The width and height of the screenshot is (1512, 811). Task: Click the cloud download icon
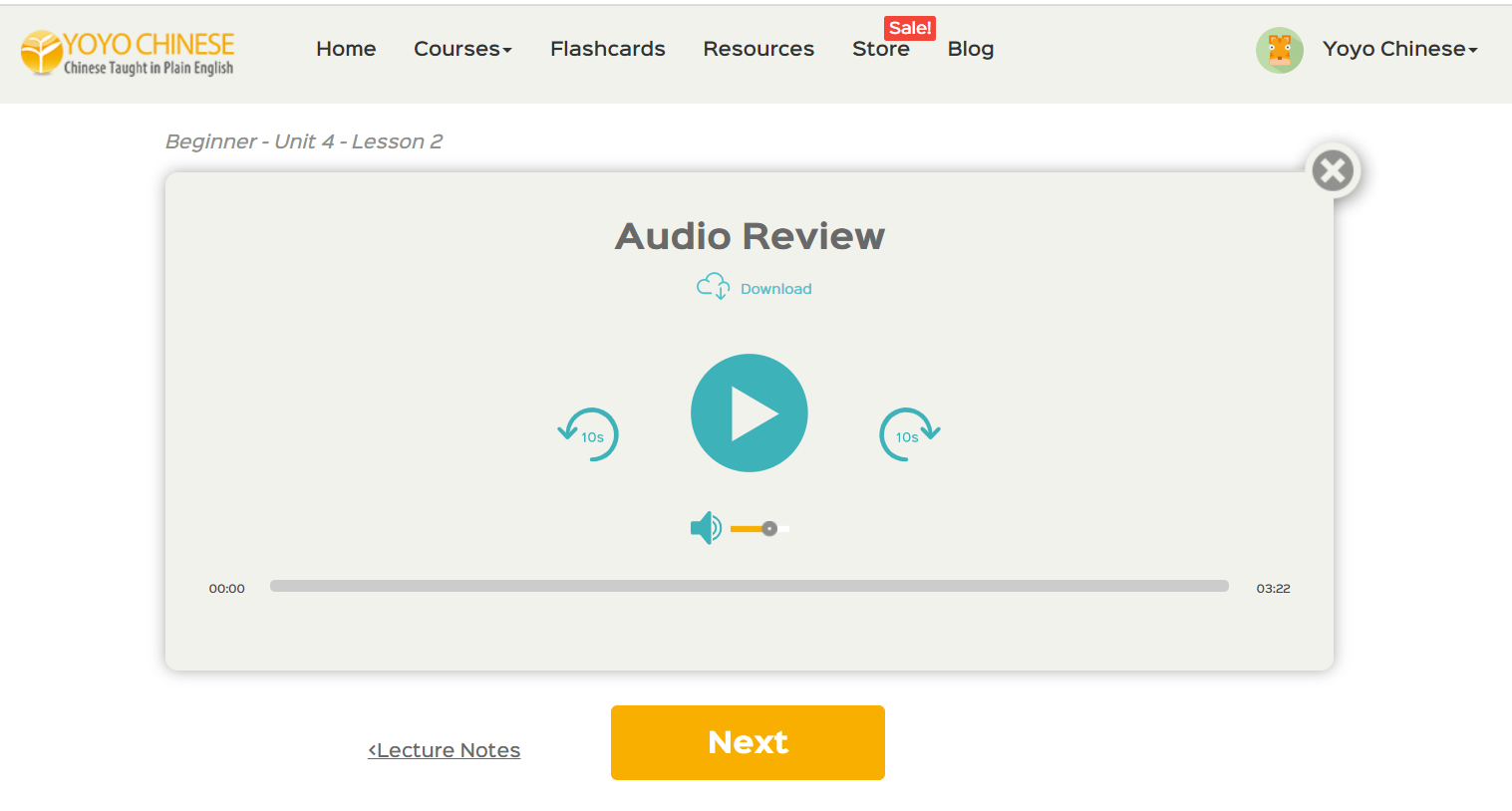pos(713,287)
